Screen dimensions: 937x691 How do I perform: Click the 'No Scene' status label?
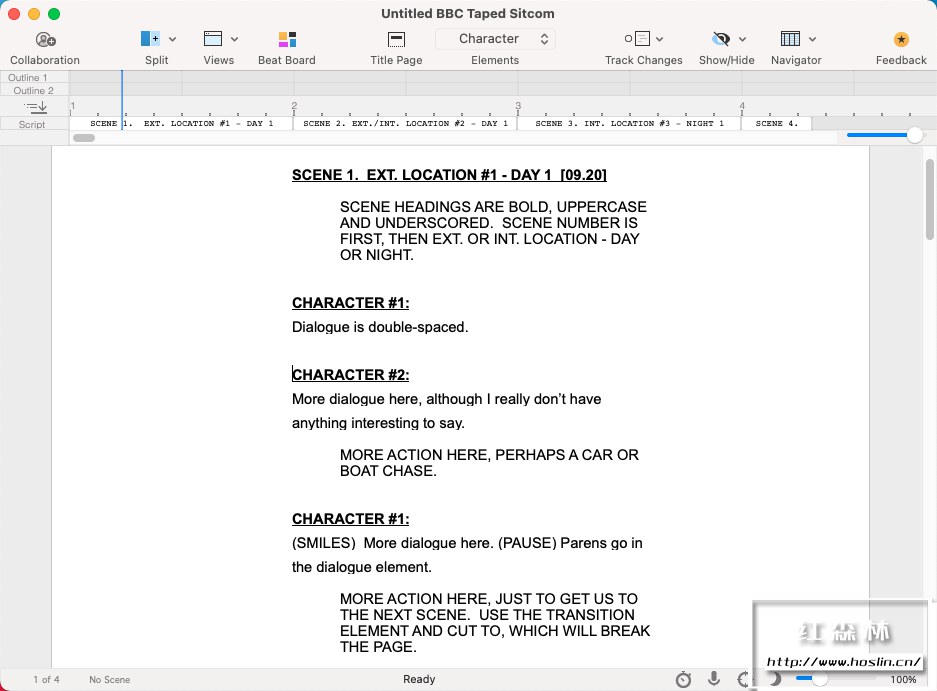point(109,680)
